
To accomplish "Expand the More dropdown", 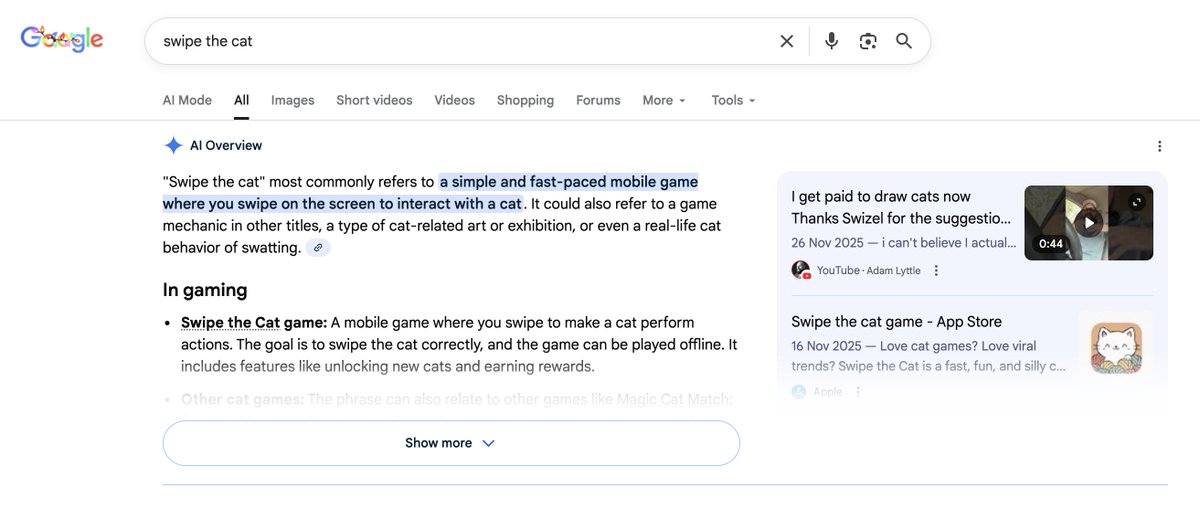I will click(664, 100).
